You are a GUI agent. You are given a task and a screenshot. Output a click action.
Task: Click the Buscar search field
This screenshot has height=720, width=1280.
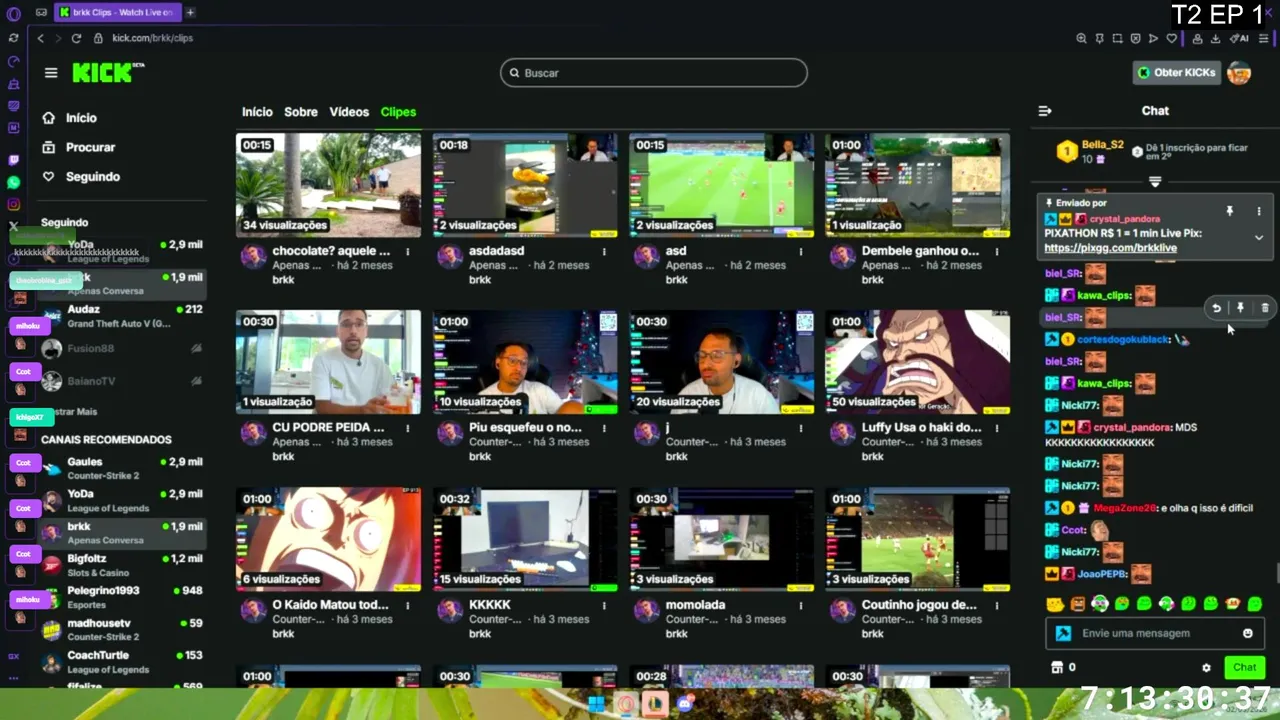(654, 73)
